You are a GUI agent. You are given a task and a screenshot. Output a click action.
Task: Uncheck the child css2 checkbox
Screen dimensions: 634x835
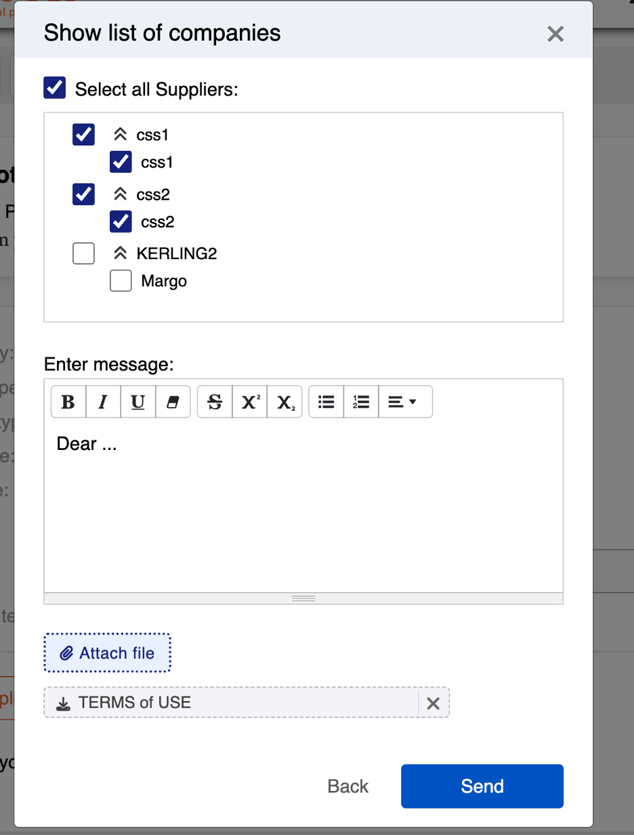pos(121,222)
